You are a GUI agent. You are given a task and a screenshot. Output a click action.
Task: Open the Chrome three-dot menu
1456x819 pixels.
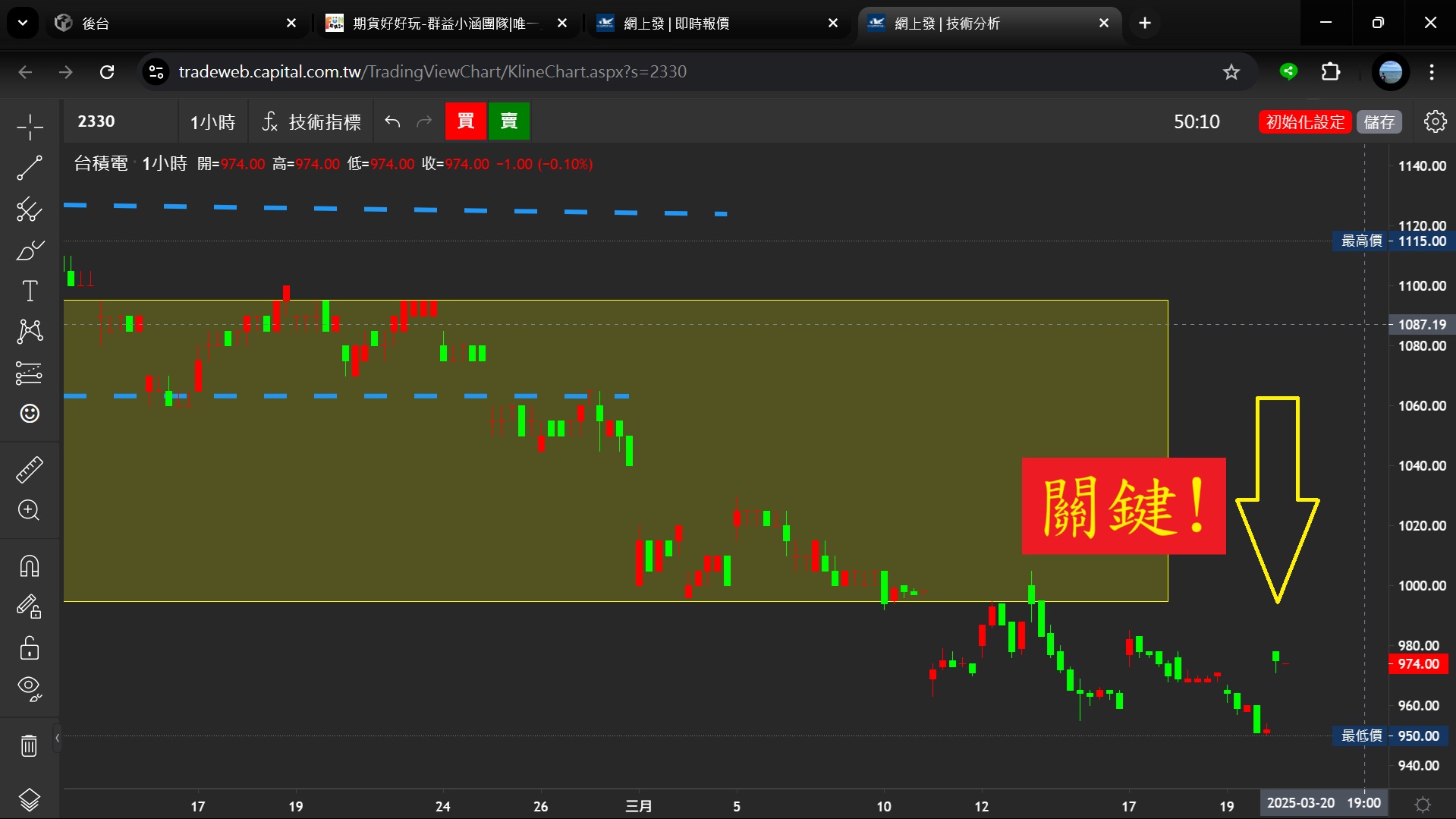pyautogui.click(x=1432, y=72)
